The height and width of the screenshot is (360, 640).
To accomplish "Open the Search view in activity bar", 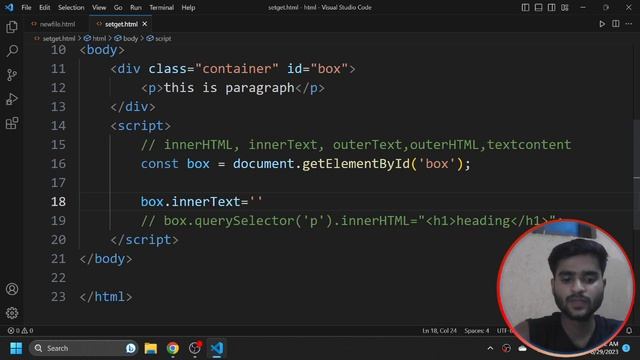I will click(x=12, y=51).
